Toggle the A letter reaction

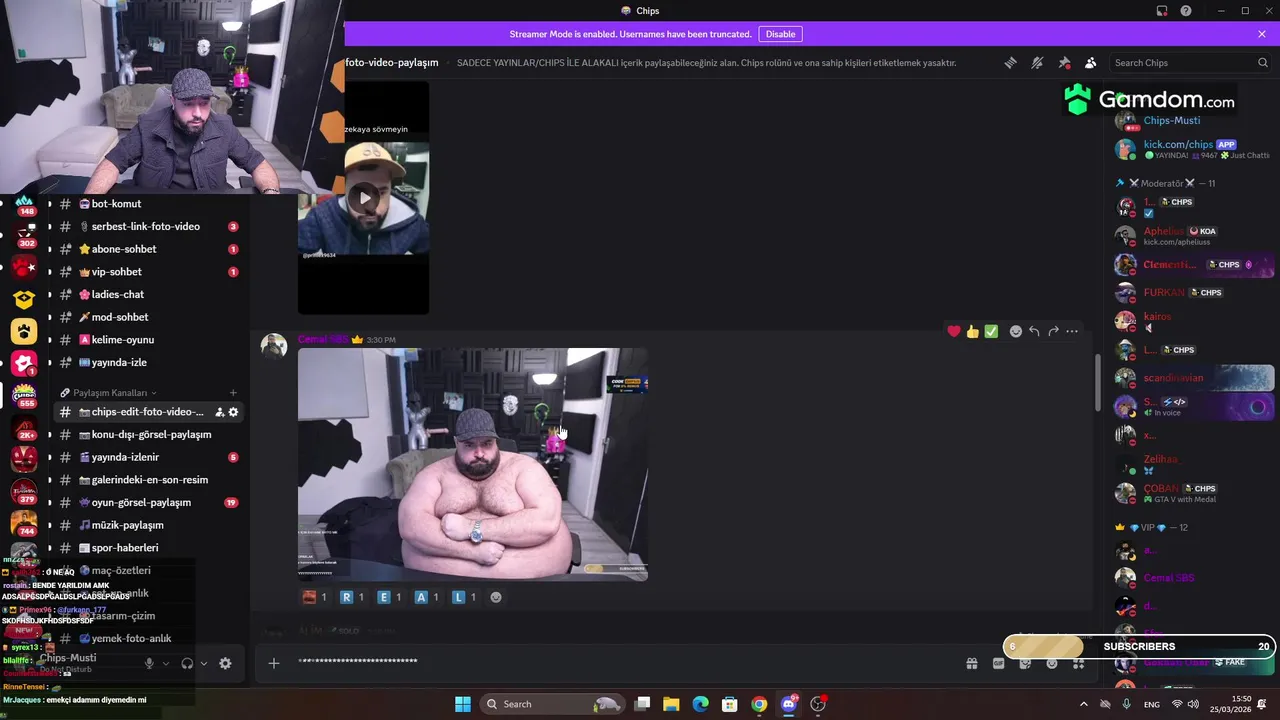(427, 597)
